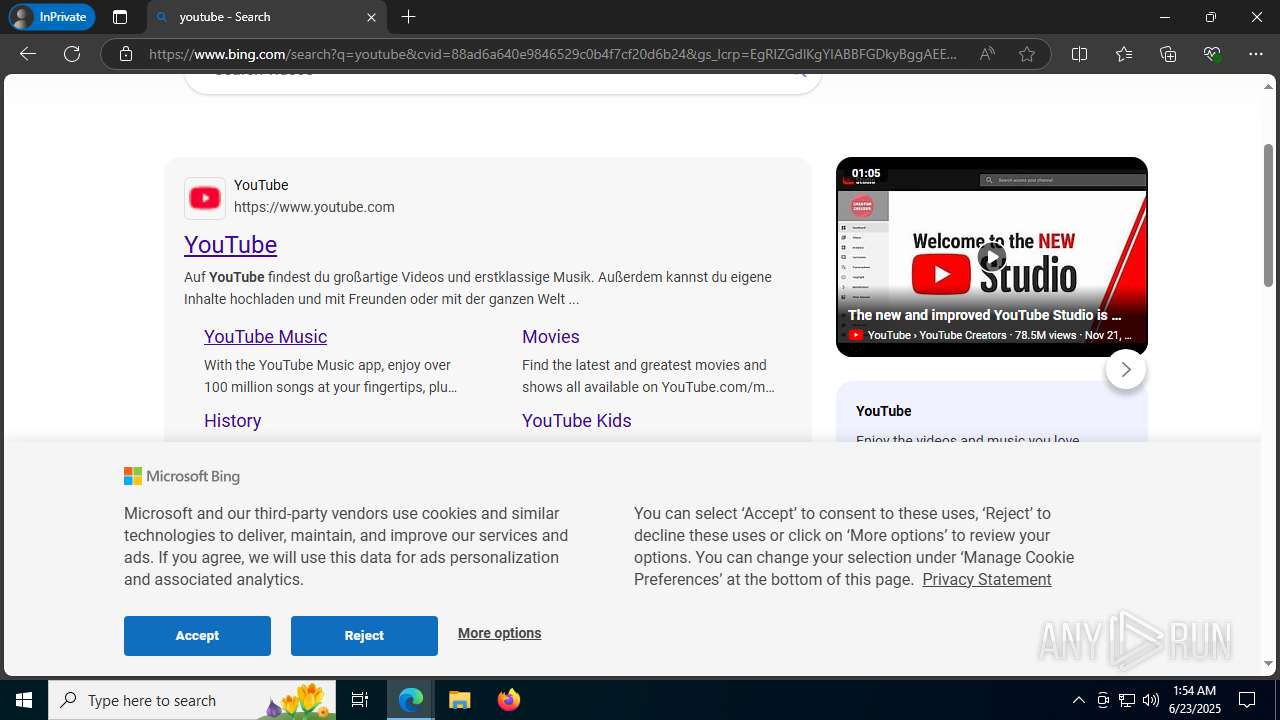
Task: Show next video in carousel
Action: pyautogui.click(x=1126, y=370)
